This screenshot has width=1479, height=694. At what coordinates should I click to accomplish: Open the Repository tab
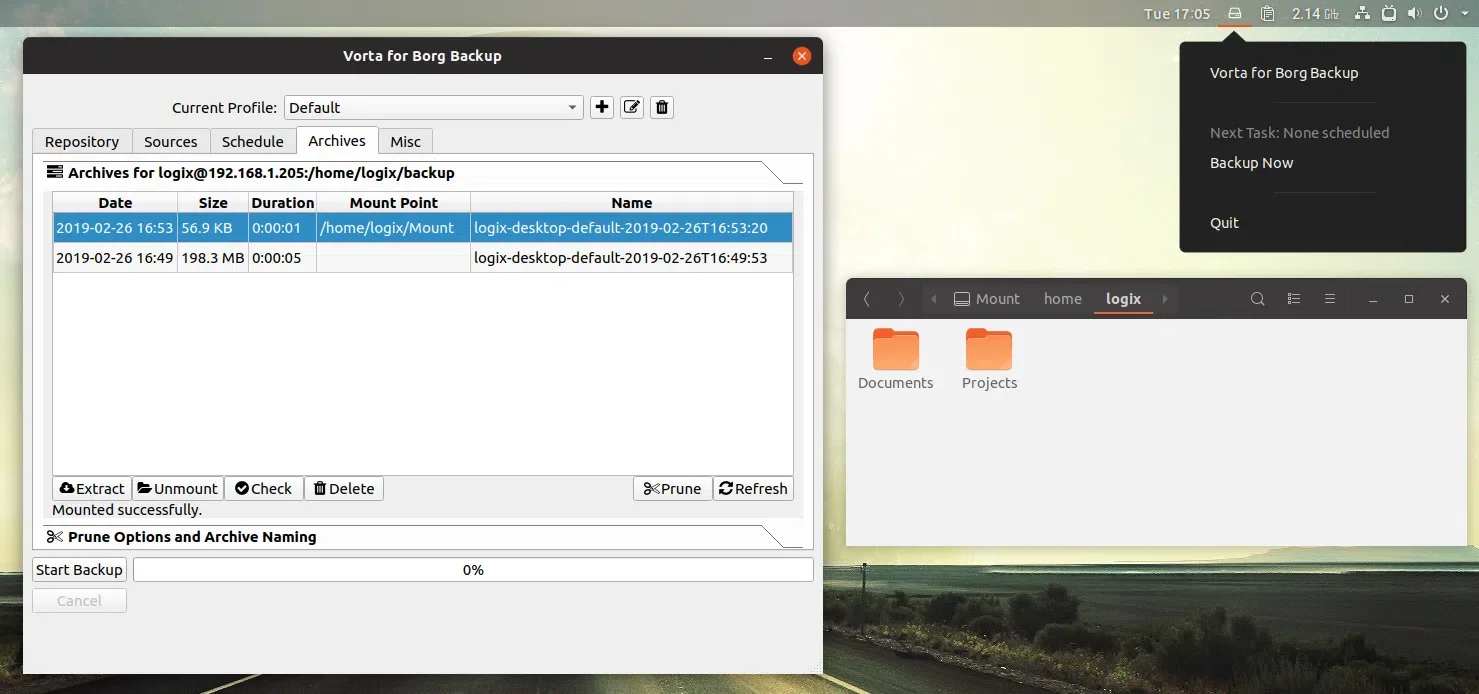pos(81,141)
